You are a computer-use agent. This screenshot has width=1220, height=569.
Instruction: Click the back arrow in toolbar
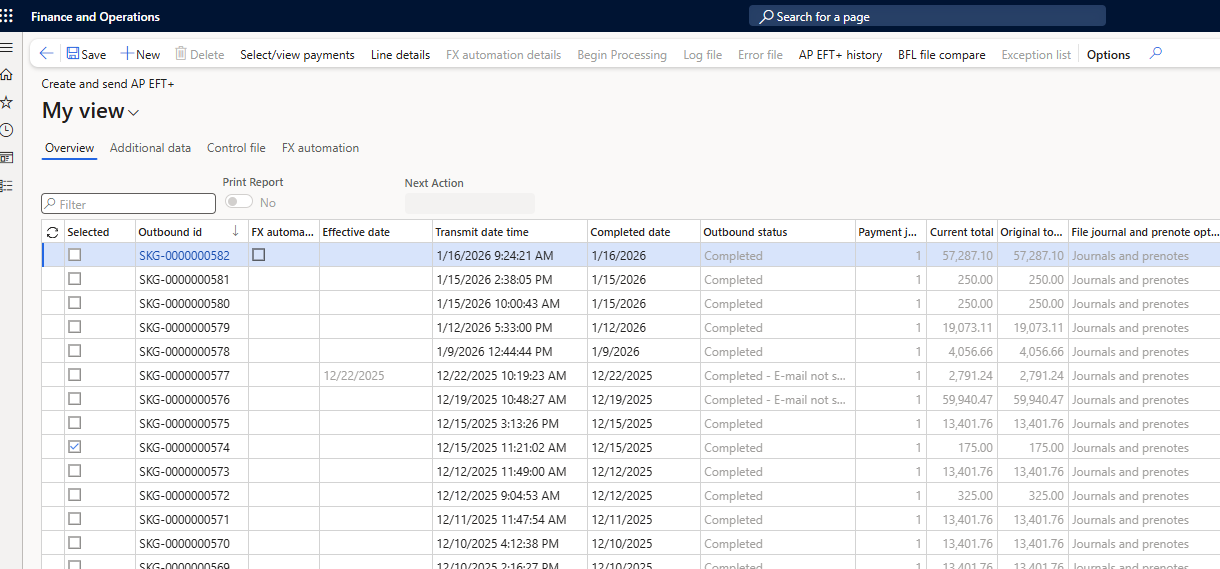coord(47,54)
